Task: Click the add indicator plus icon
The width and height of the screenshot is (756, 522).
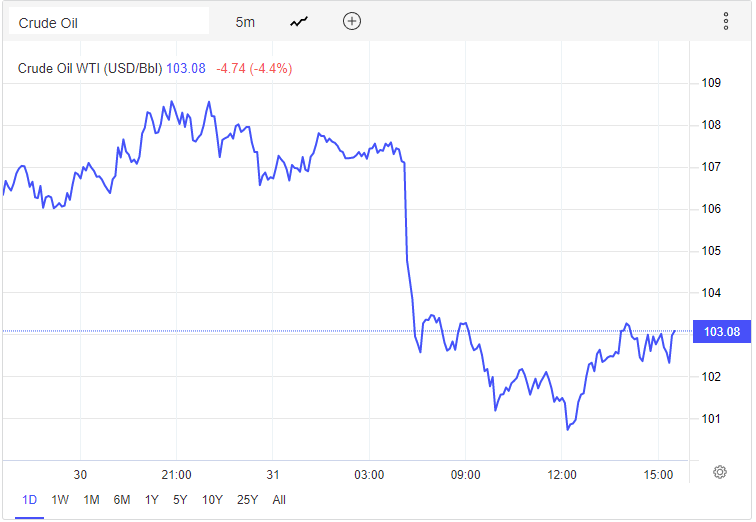Action: click(x=351, y=21)
